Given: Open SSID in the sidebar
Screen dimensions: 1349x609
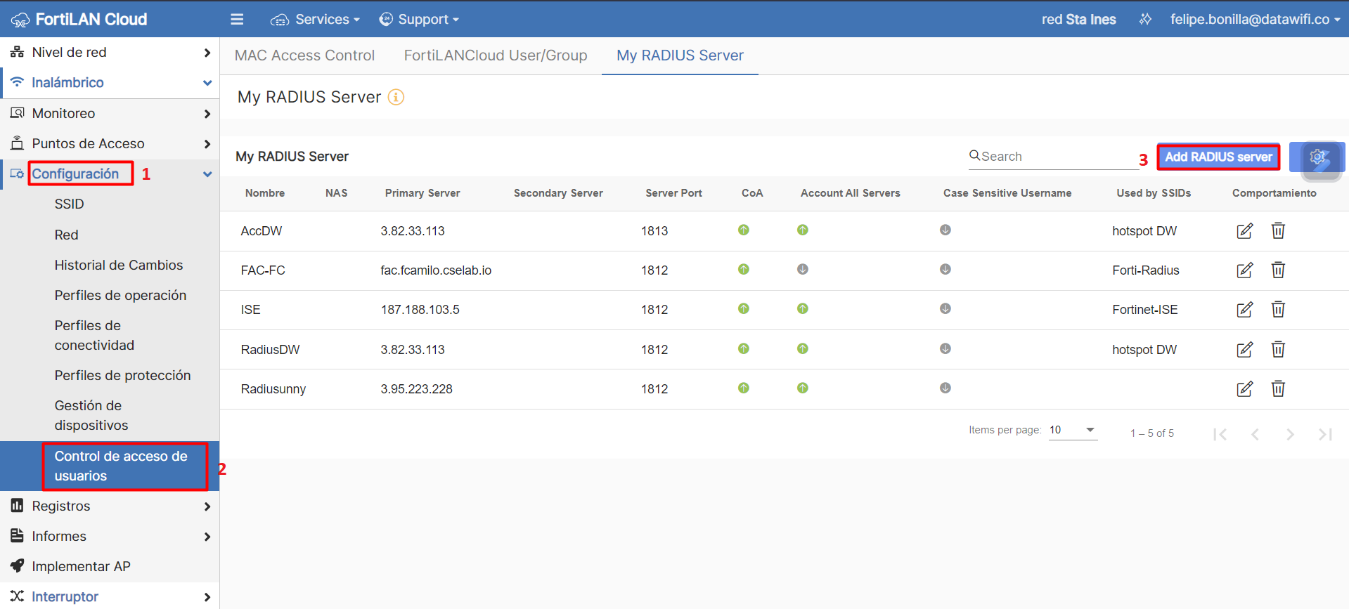Looking at the screenshot, I should 69,204.
